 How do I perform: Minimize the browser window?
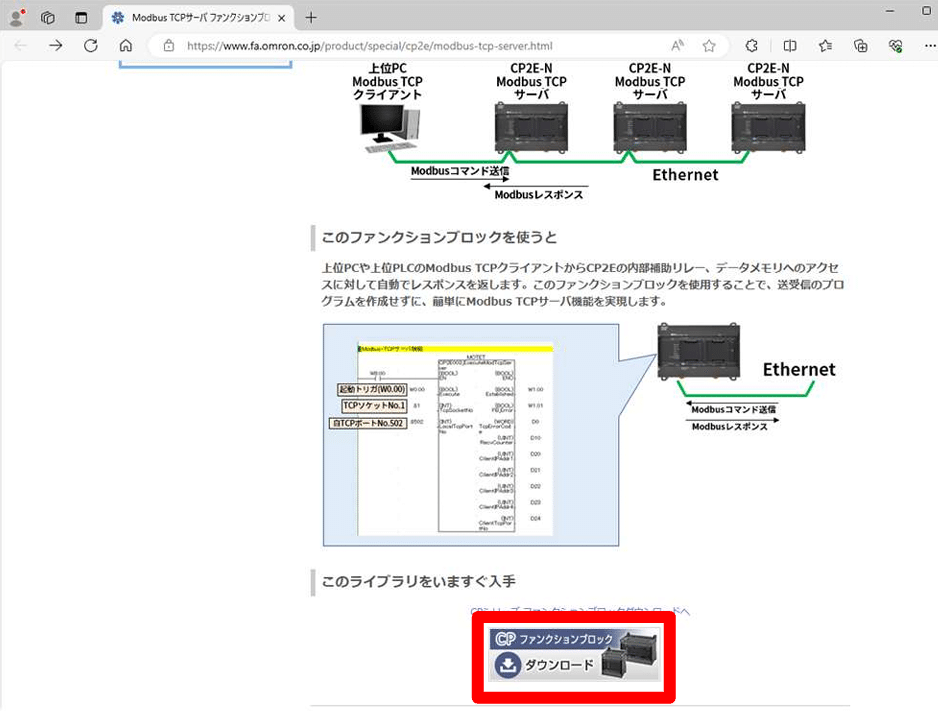pyautogui.click(x=890, y=11)
